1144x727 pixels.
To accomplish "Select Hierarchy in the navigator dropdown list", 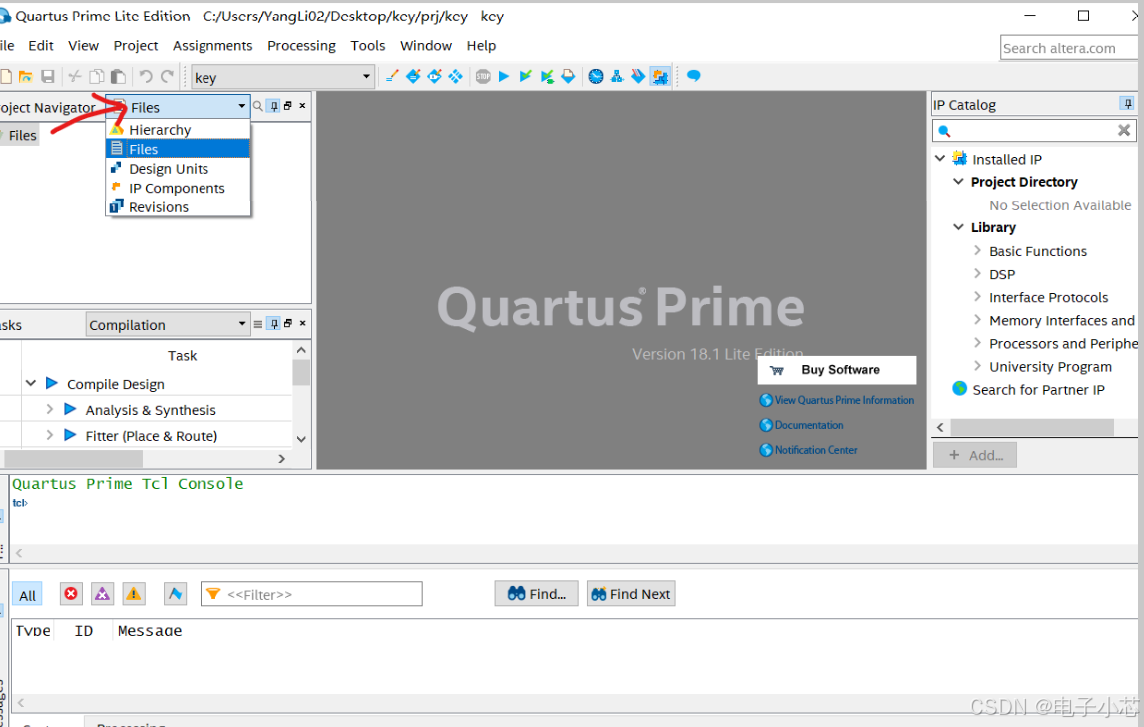I will point(178,129).
